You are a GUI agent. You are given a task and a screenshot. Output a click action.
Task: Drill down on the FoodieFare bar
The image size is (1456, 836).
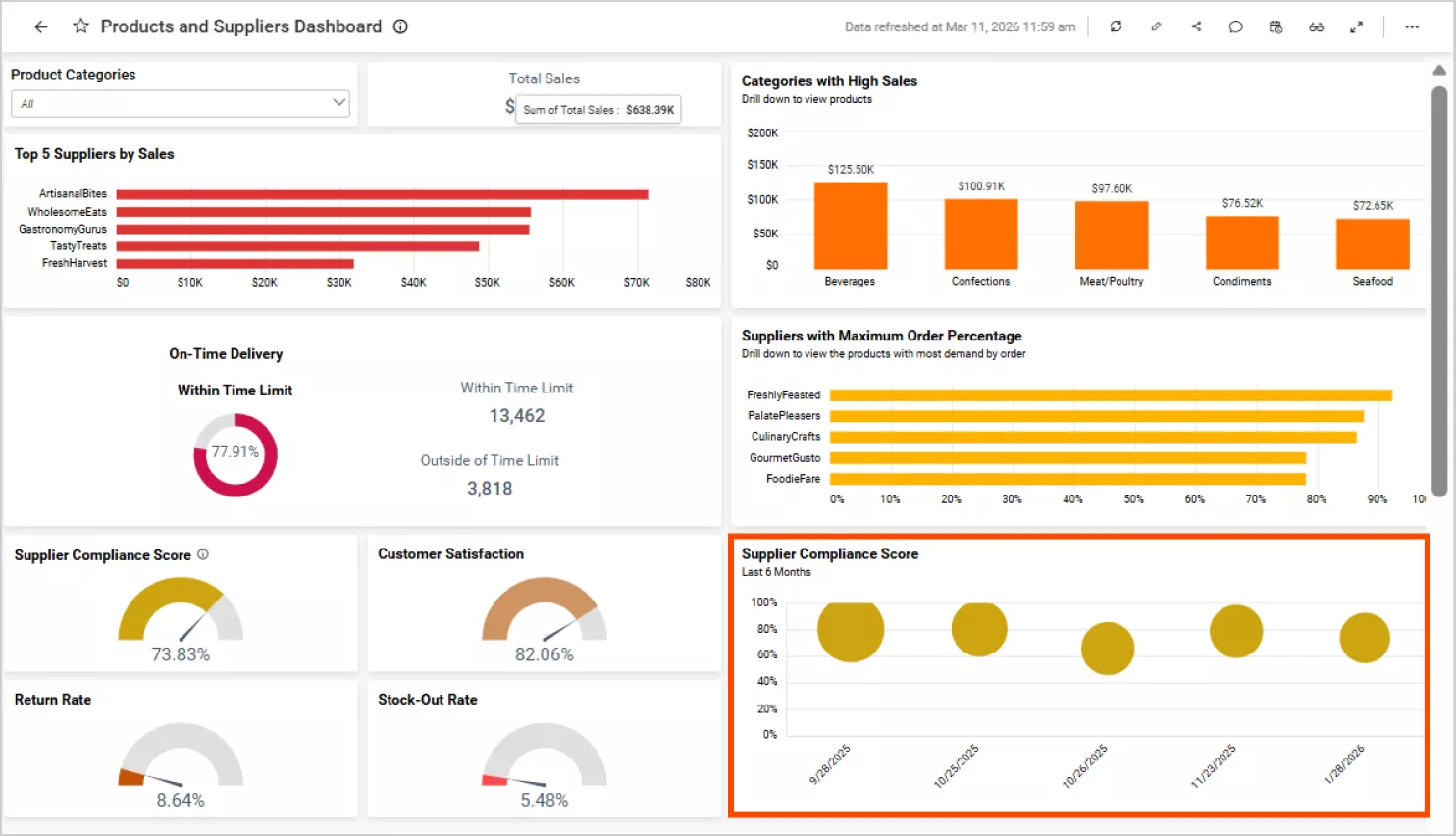[1067, 479]
